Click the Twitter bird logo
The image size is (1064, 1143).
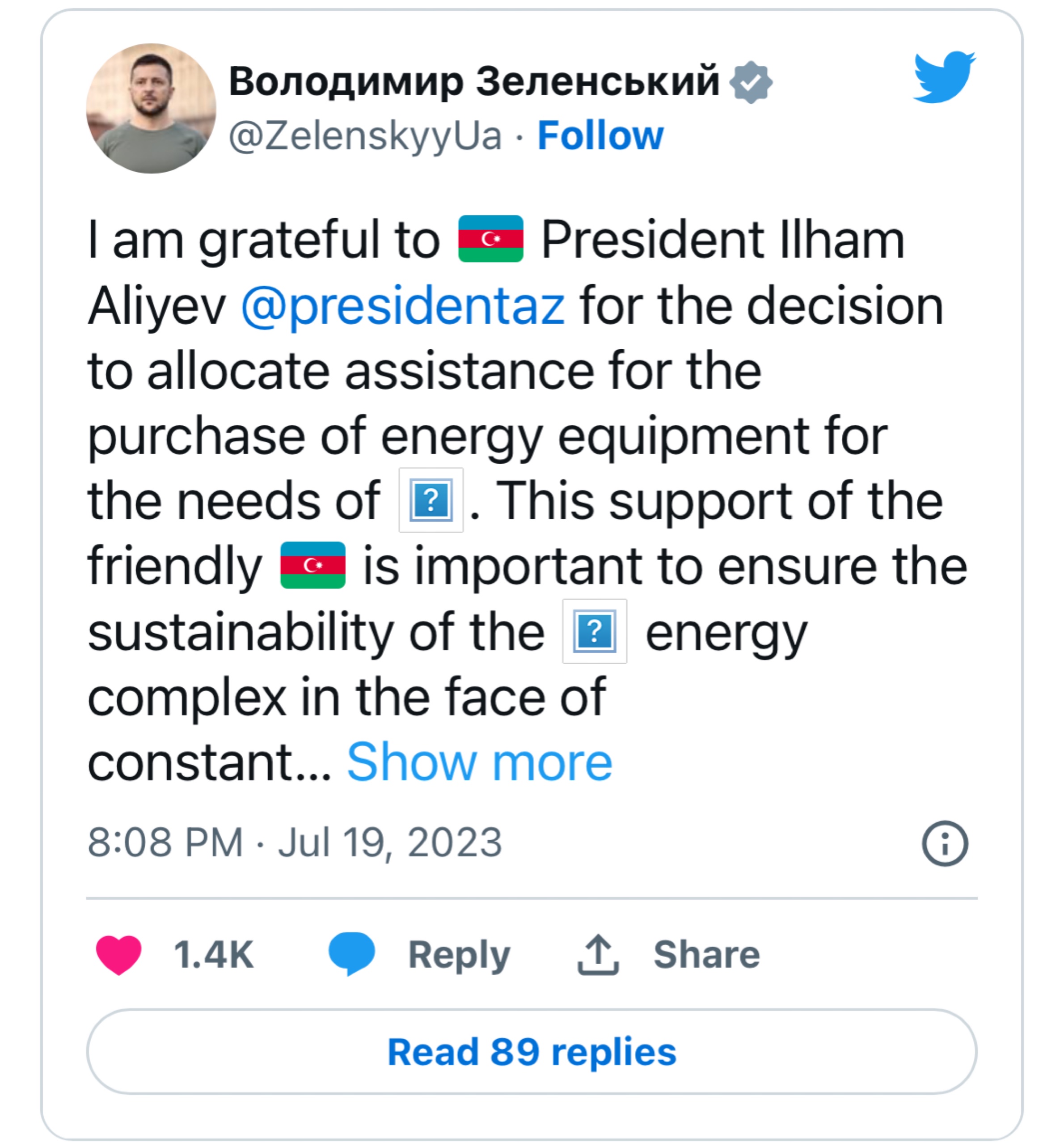point(944,78)
